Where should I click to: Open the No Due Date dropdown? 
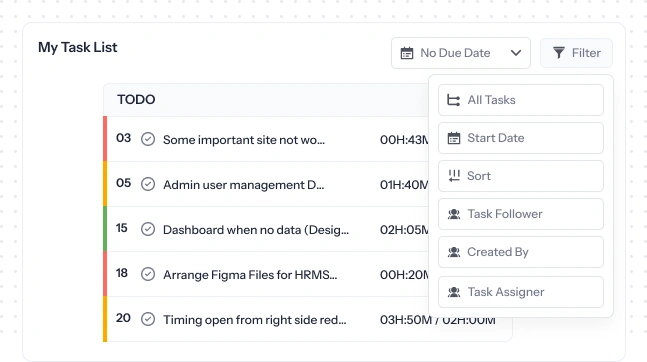click(460, 53)
